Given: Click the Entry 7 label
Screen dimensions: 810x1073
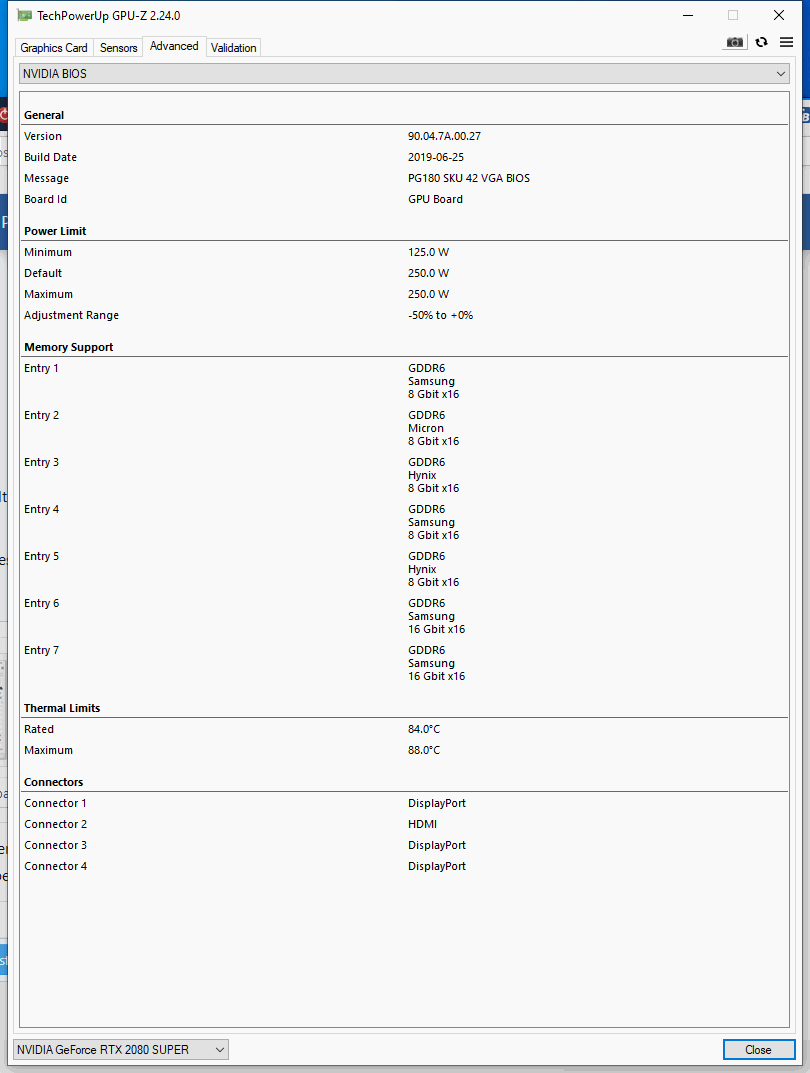Looking at the screenshot, I should (41, 650).
